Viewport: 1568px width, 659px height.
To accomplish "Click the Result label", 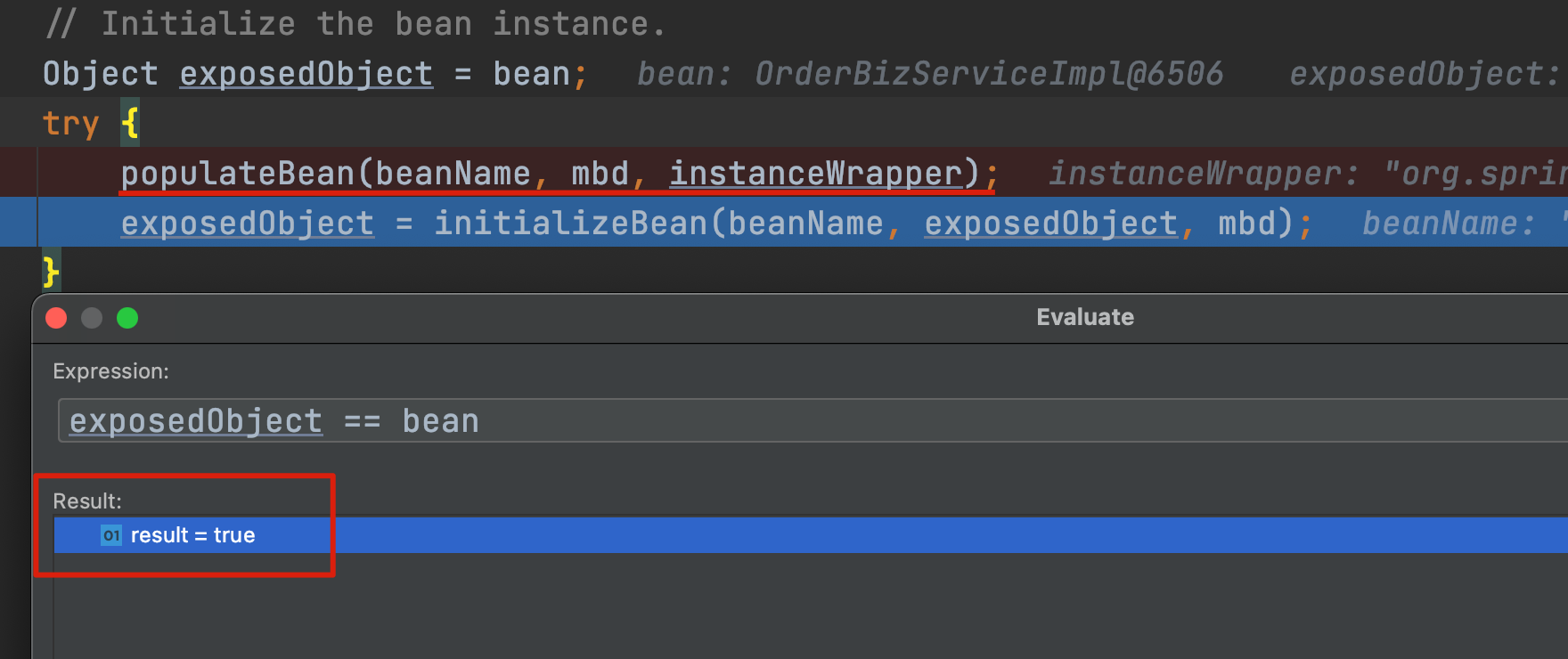I will (87, 501).
